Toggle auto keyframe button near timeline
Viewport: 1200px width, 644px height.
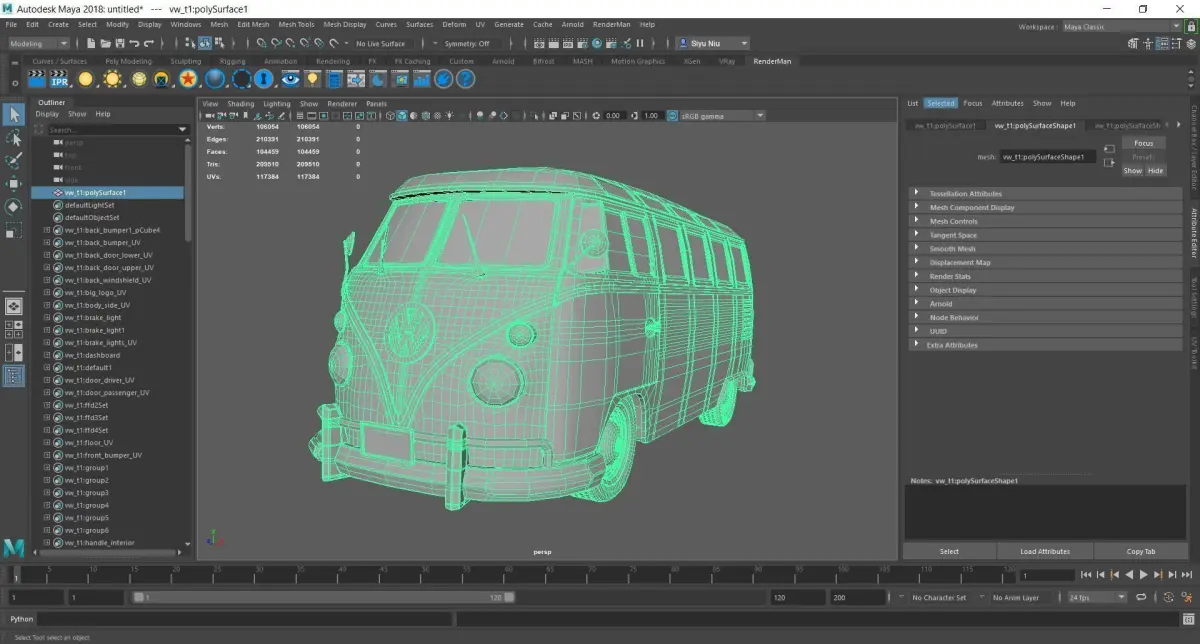[1168, 597]
